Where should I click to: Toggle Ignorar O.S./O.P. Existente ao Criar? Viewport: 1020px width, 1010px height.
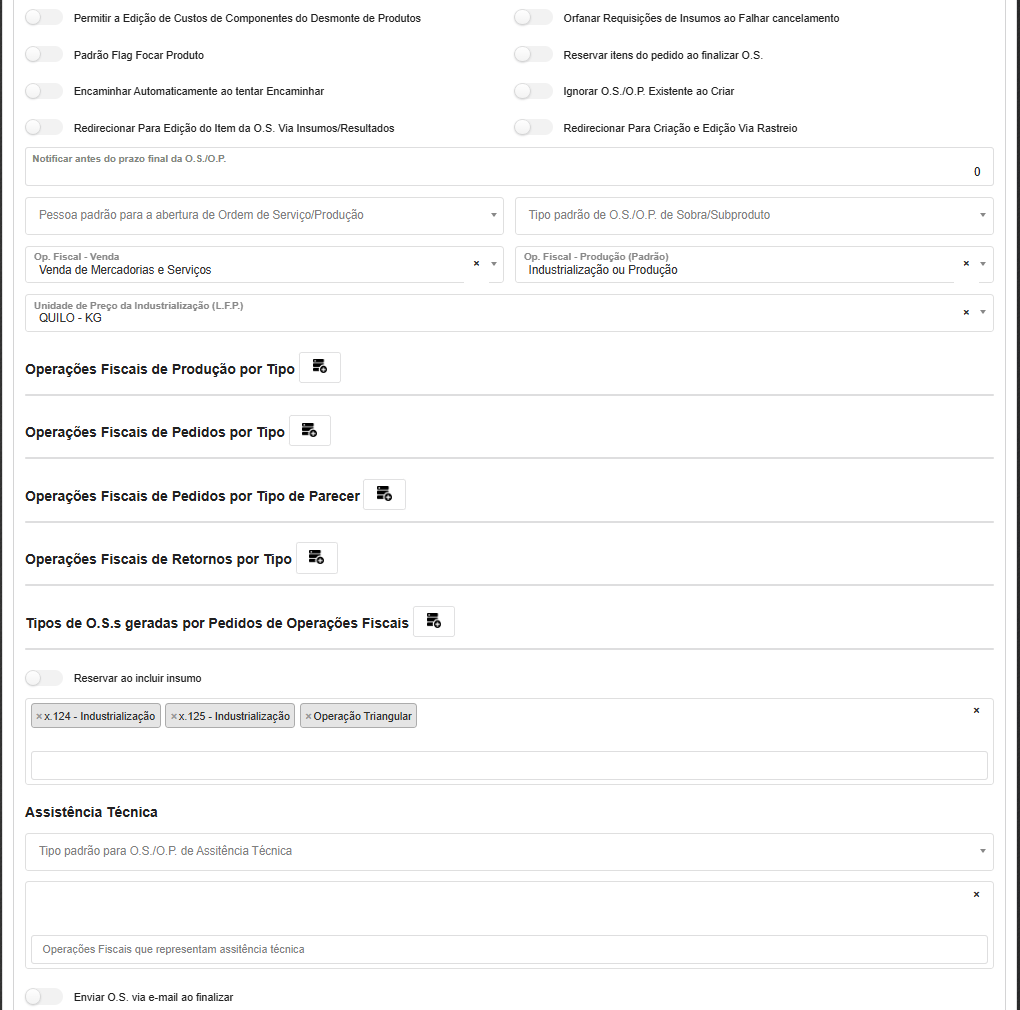(x=533, y=91)
